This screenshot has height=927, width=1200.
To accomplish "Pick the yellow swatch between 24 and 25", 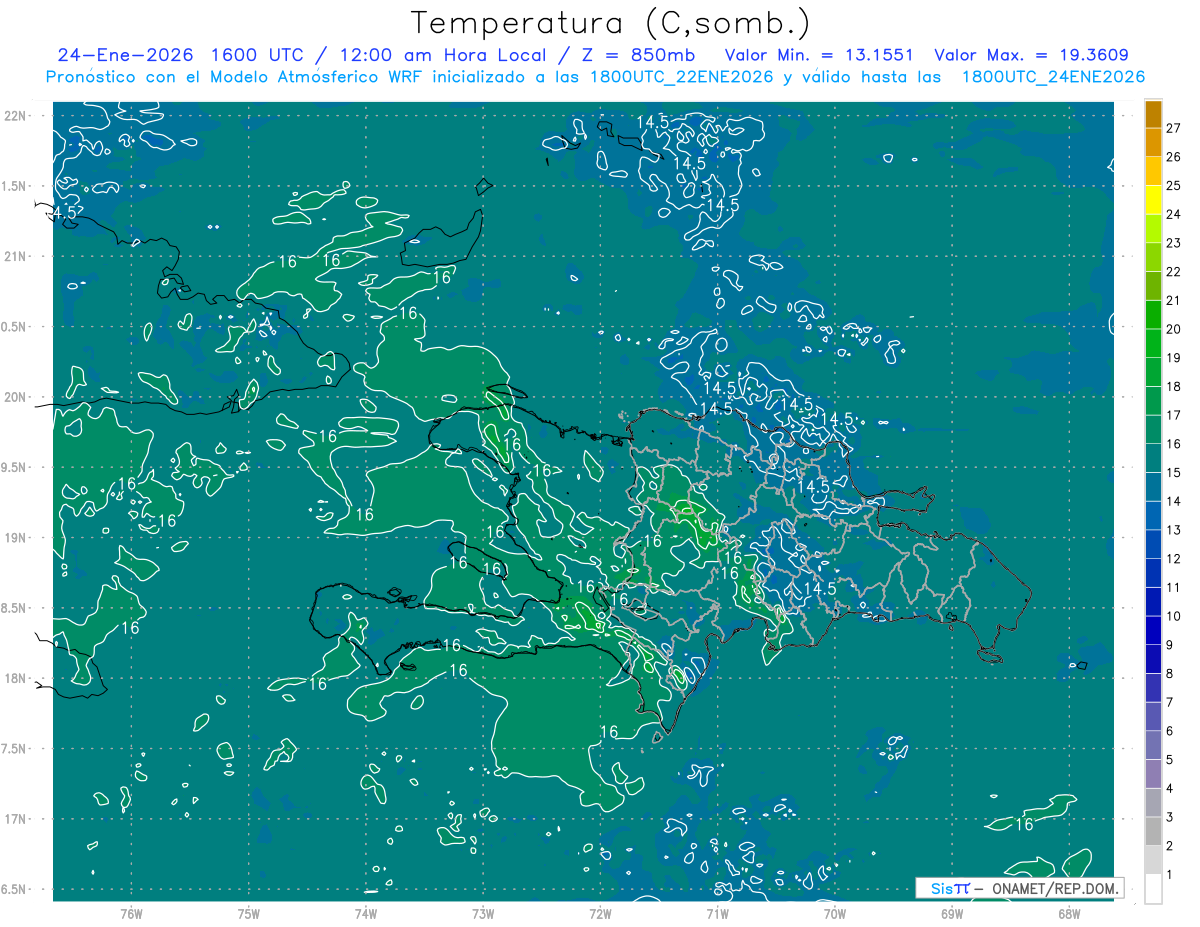I will [x=1153, y=200].
